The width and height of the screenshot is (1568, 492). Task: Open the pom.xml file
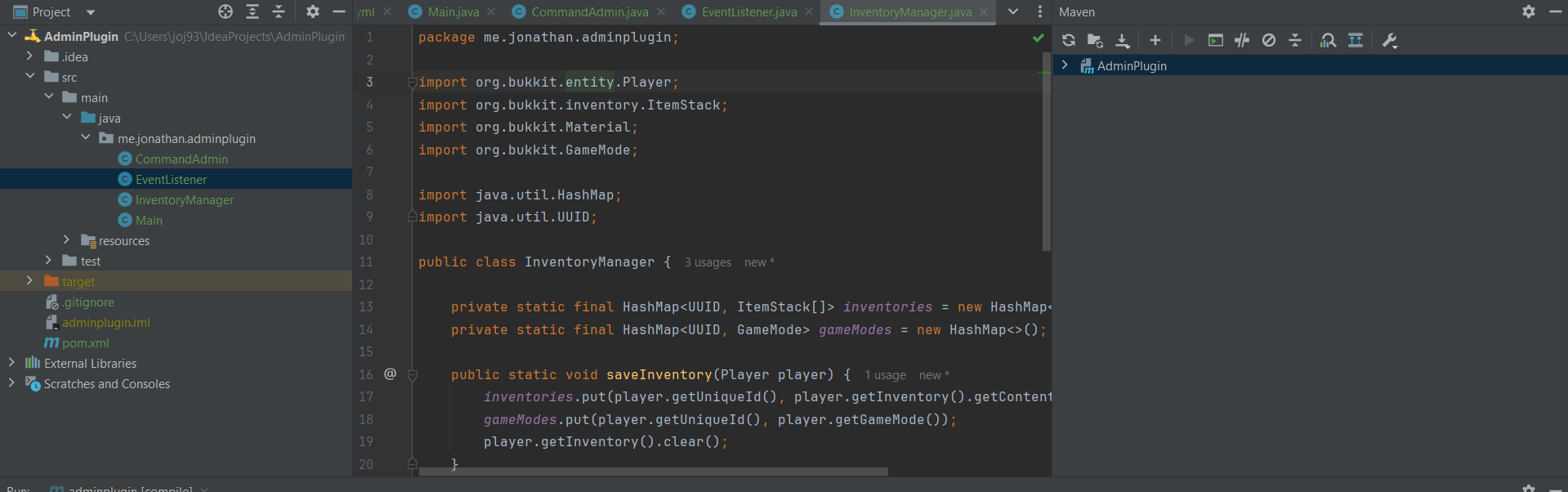(x=85, y=342)
